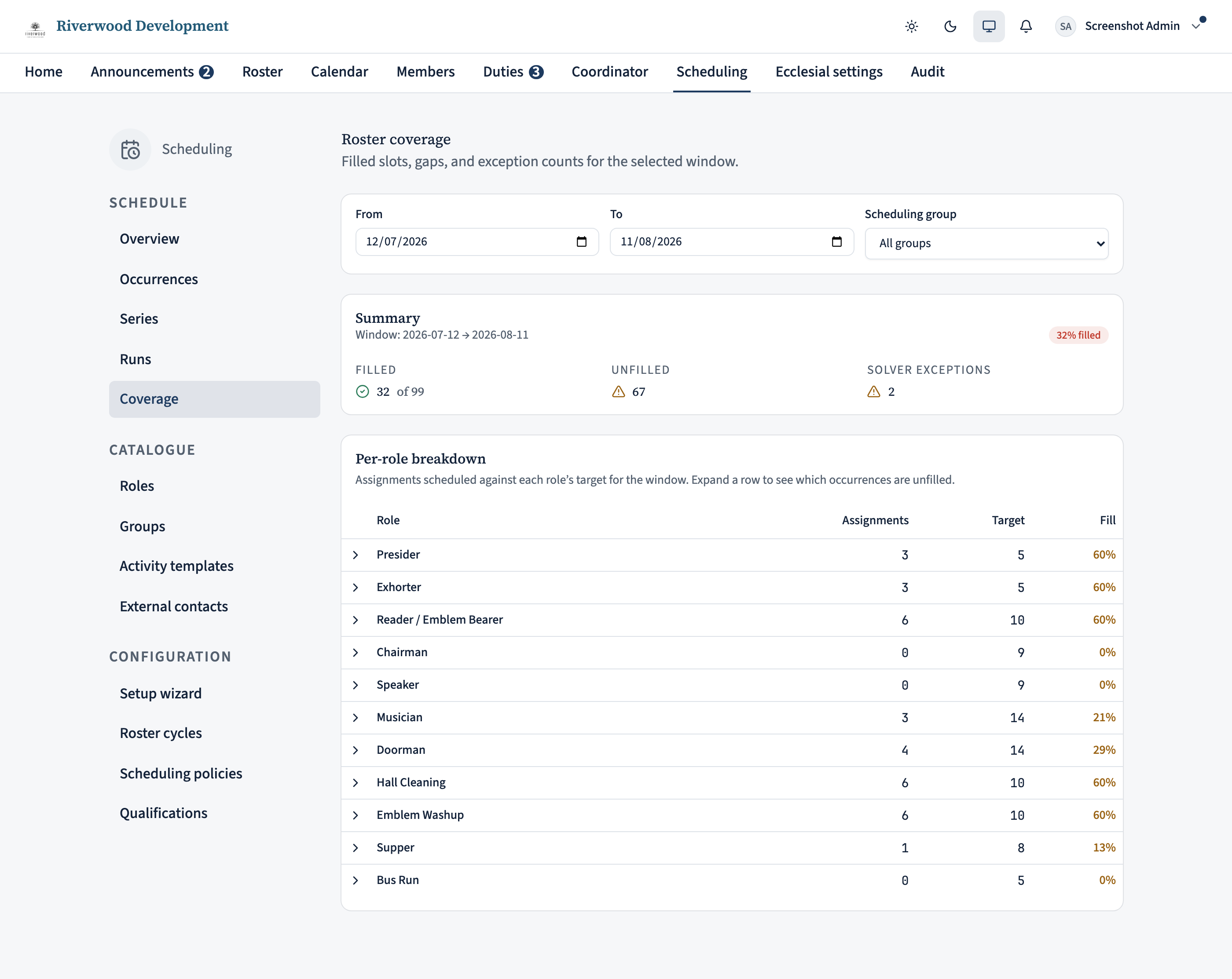Open the Overview sidebar link

[x=214, y=239]
